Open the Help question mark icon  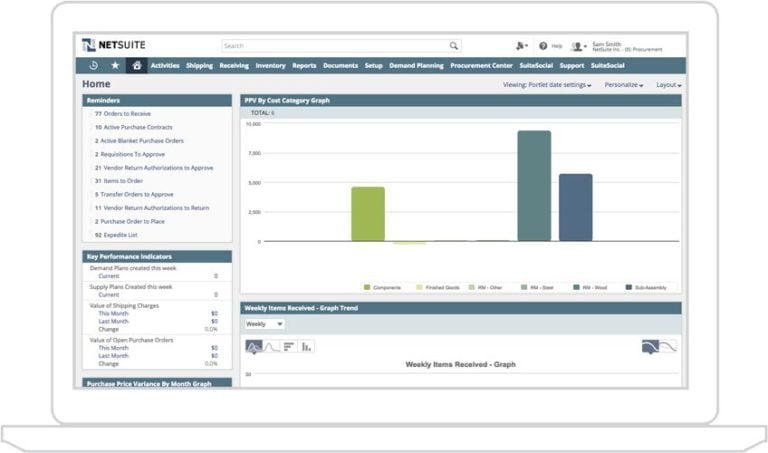pos(543,46)
